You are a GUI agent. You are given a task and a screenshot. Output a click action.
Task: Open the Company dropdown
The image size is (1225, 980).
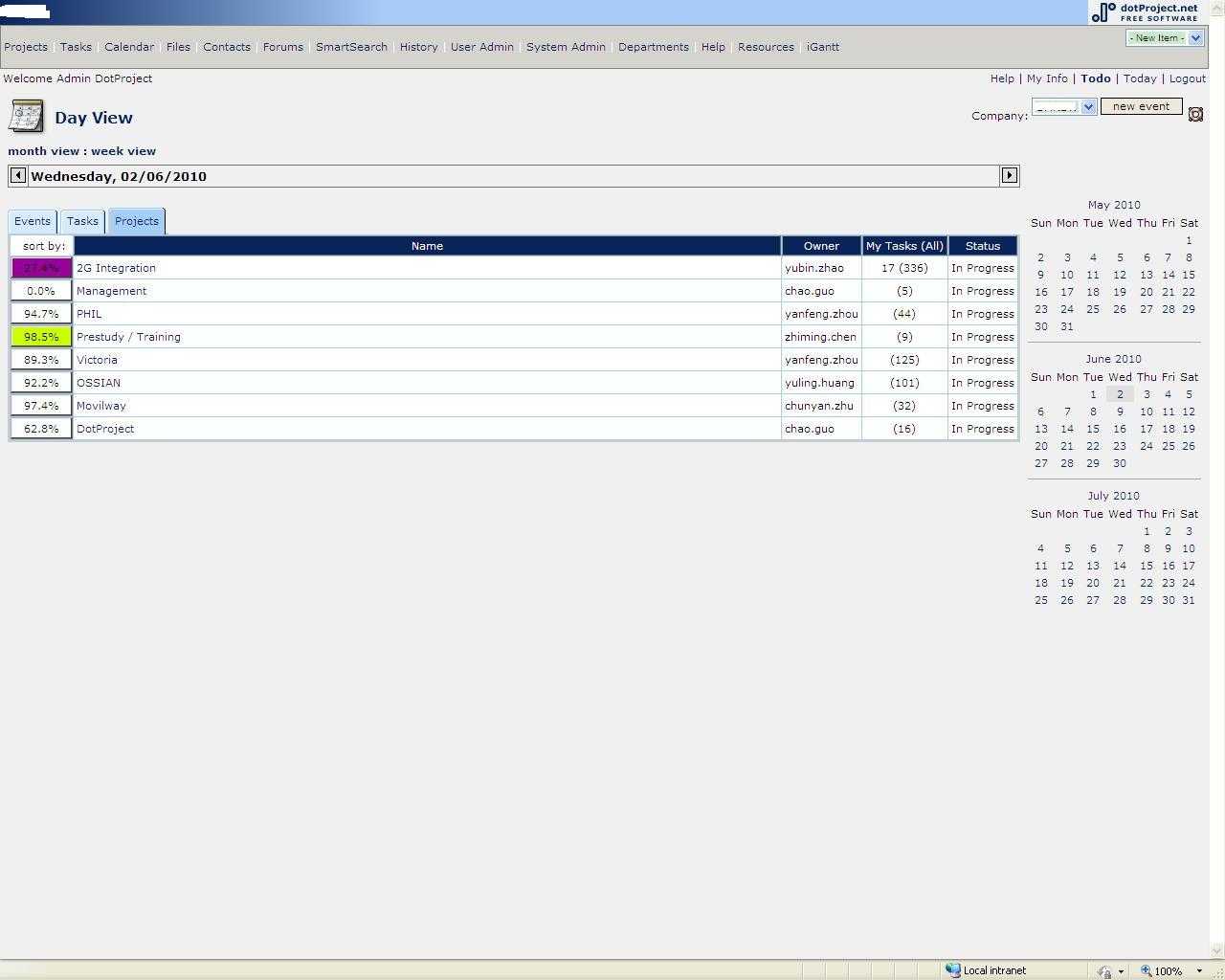(x=1064, y=107)
